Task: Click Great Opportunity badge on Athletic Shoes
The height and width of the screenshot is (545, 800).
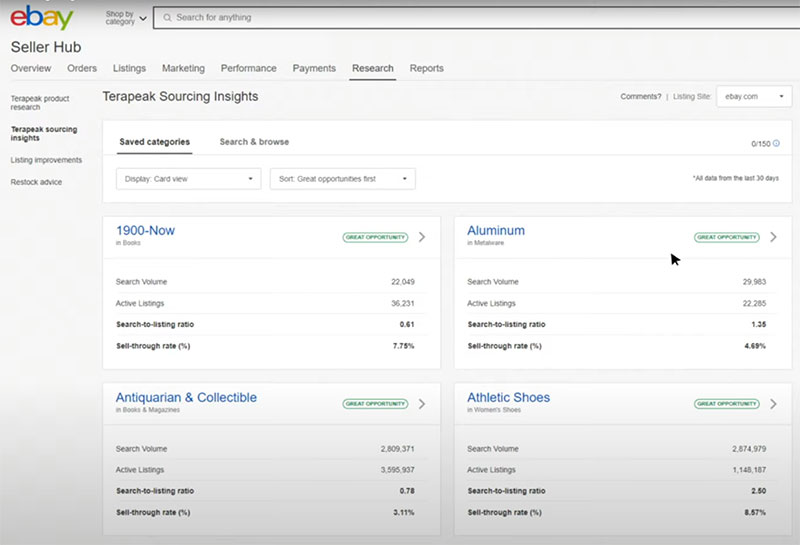Action: [727, 404]
